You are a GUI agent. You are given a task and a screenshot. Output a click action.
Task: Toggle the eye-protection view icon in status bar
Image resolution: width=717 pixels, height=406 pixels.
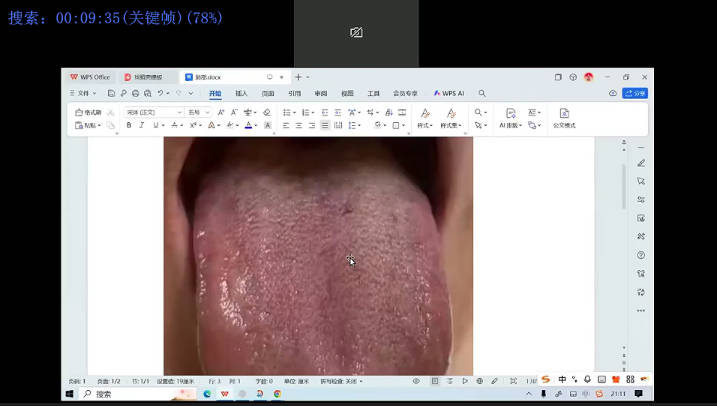[x=416, y=381]
